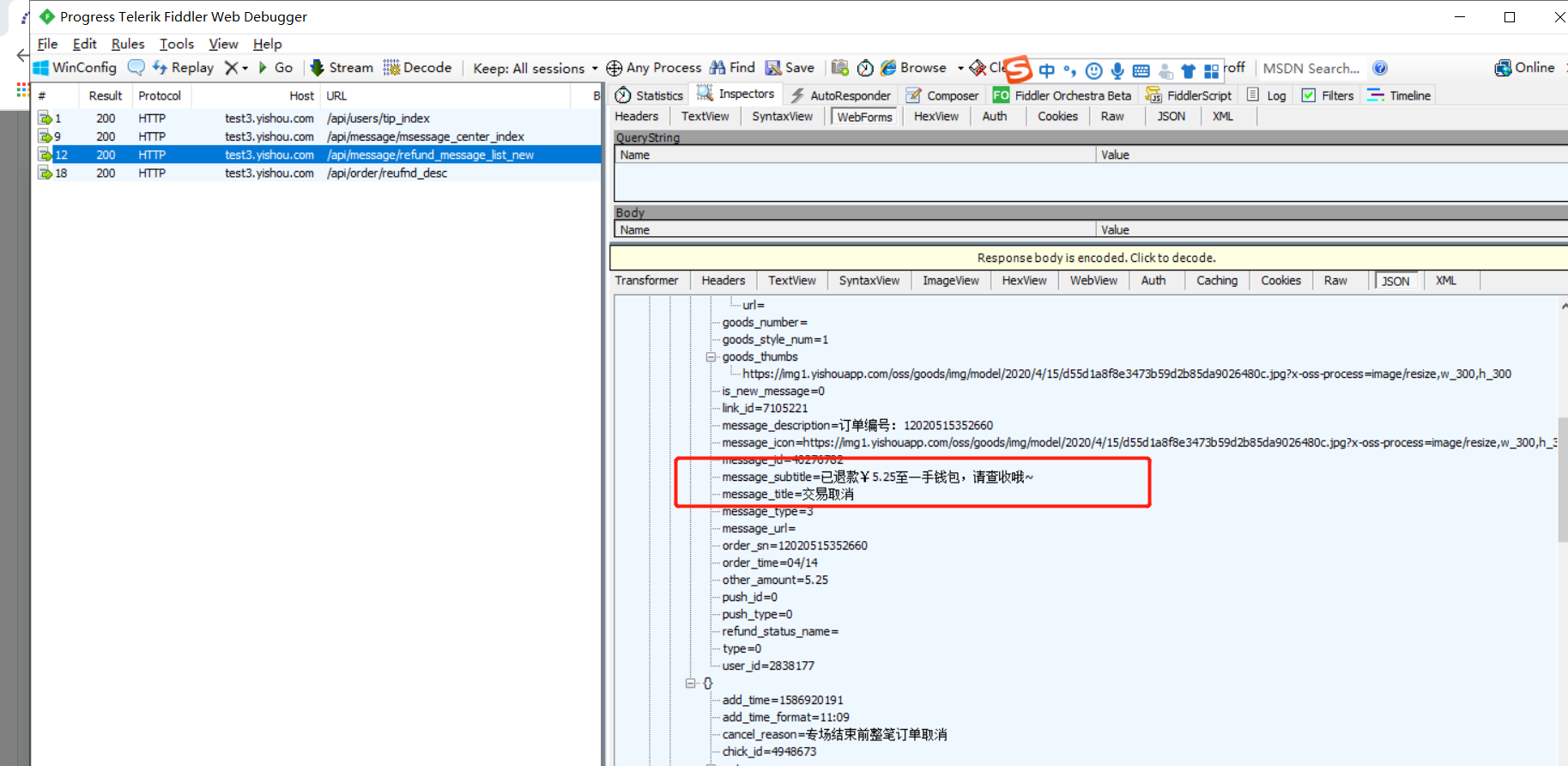
Task: Open Find sessions dialog
Action: click(732, 68)
